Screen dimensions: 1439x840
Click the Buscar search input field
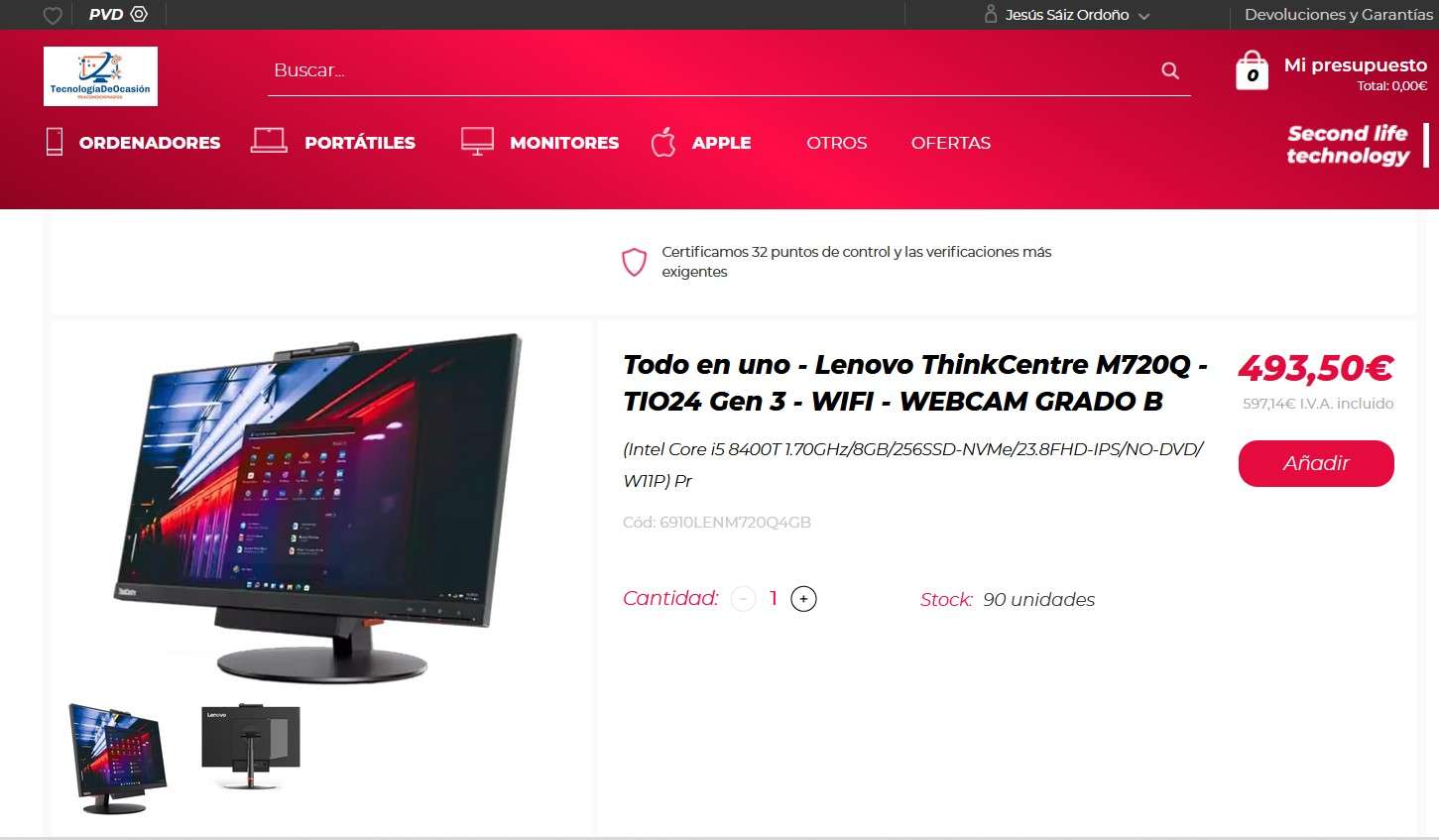click(714, 70)
